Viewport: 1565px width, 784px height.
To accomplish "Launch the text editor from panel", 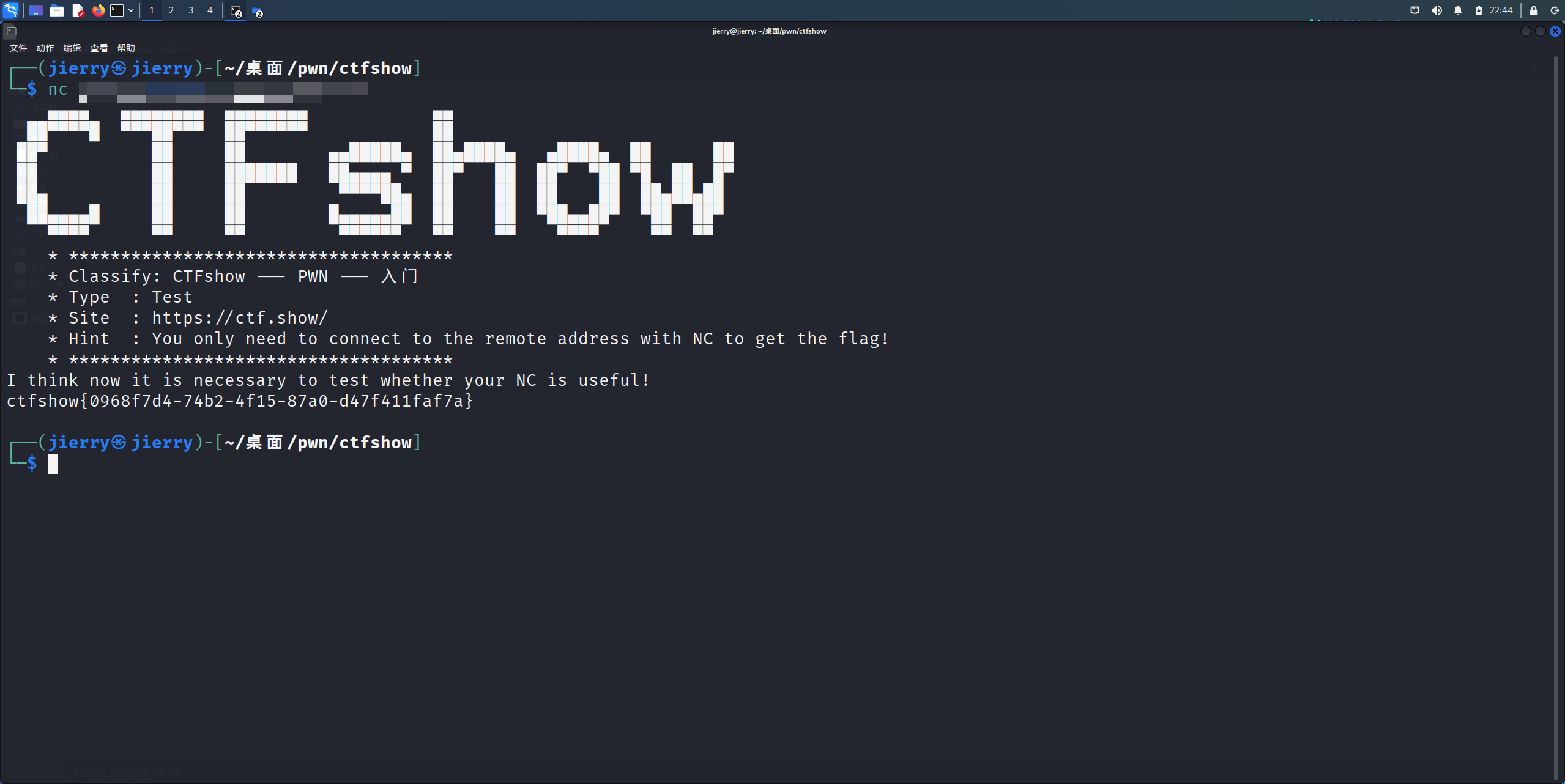I will point(78,10).
